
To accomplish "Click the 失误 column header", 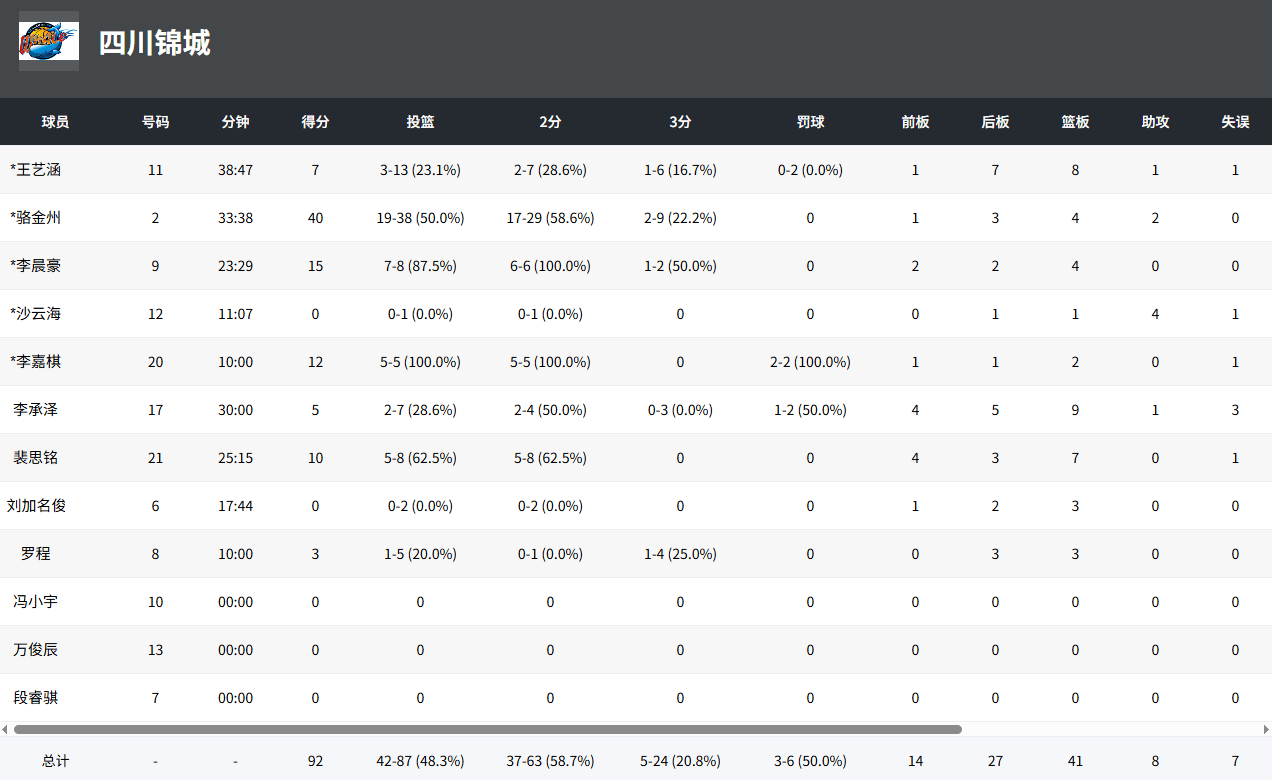I will (x=1235, y=122).
